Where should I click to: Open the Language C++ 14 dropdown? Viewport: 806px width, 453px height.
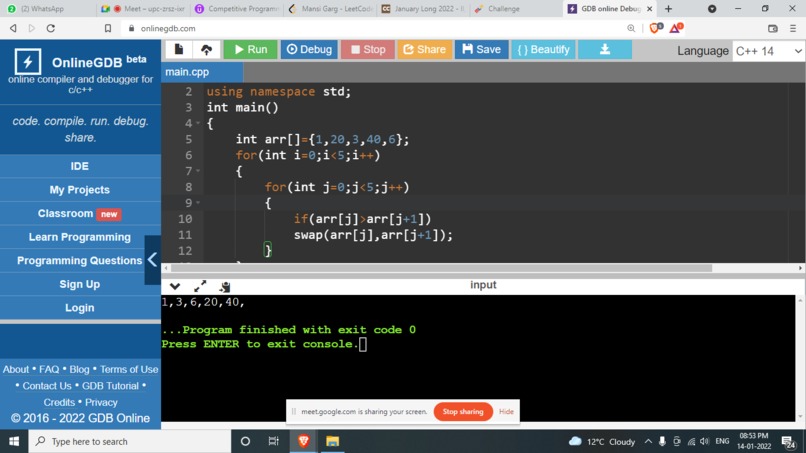click(x=768, y=51)
